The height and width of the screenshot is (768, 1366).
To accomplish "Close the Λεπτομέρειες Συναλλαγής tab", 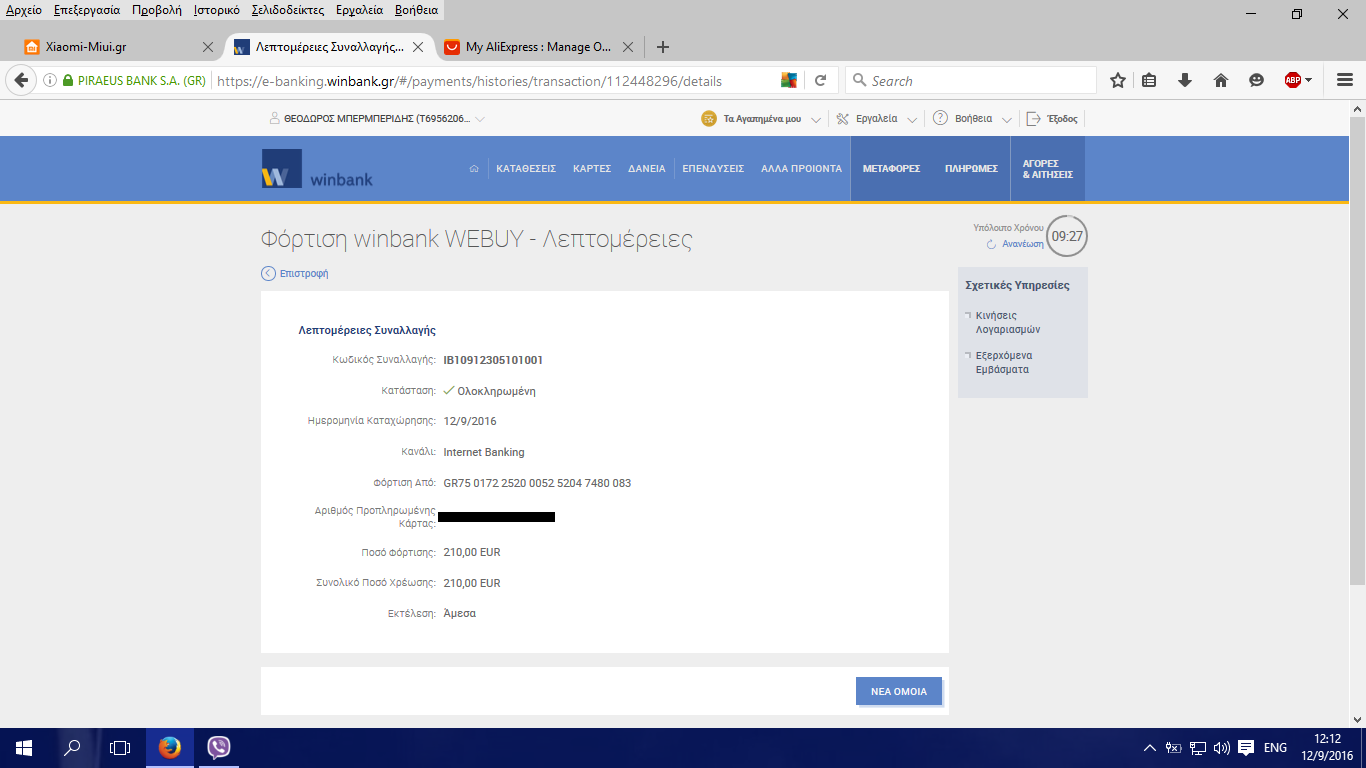I will tap(418, 47).
